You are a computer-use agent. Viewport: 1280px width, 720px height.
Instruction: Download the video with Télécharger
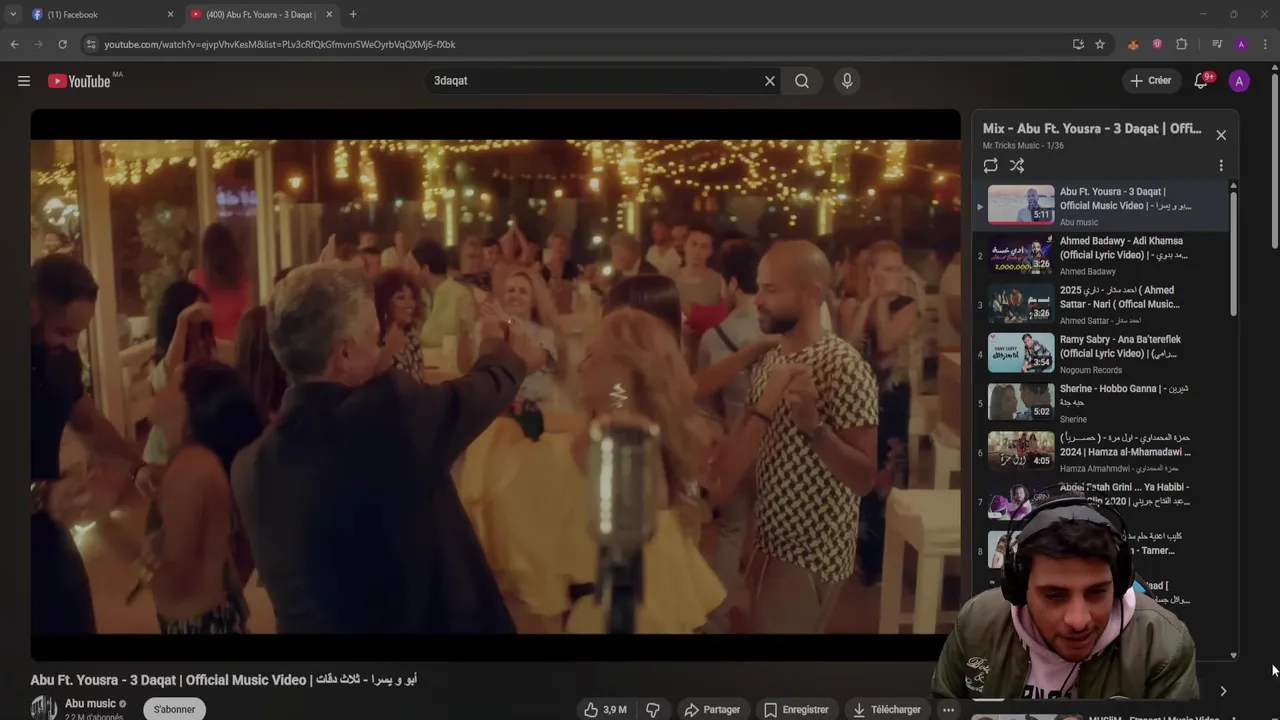tap(886, 710)
